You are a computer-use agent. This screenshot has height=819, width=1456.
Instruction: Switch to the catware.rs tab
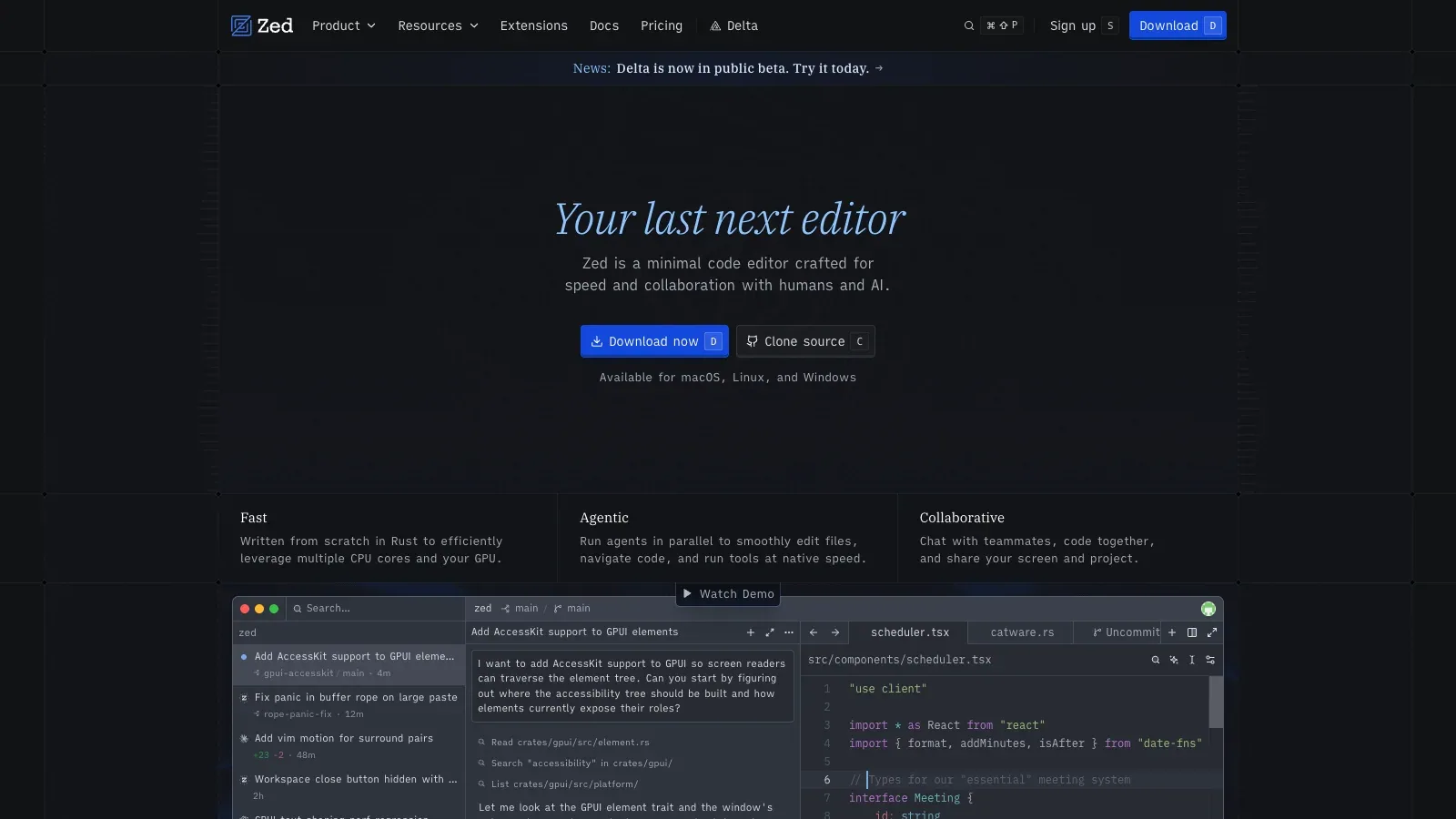(1022, 632)
